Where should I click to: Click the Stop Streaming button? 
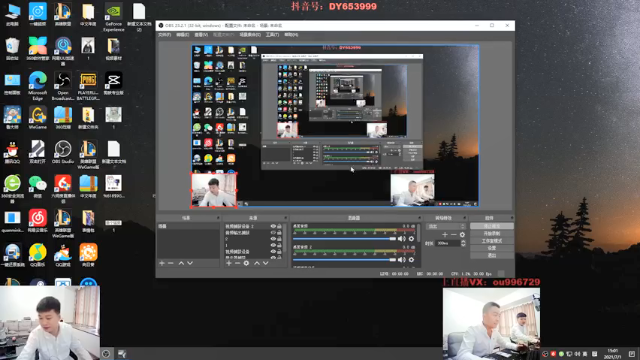point(491,226)
